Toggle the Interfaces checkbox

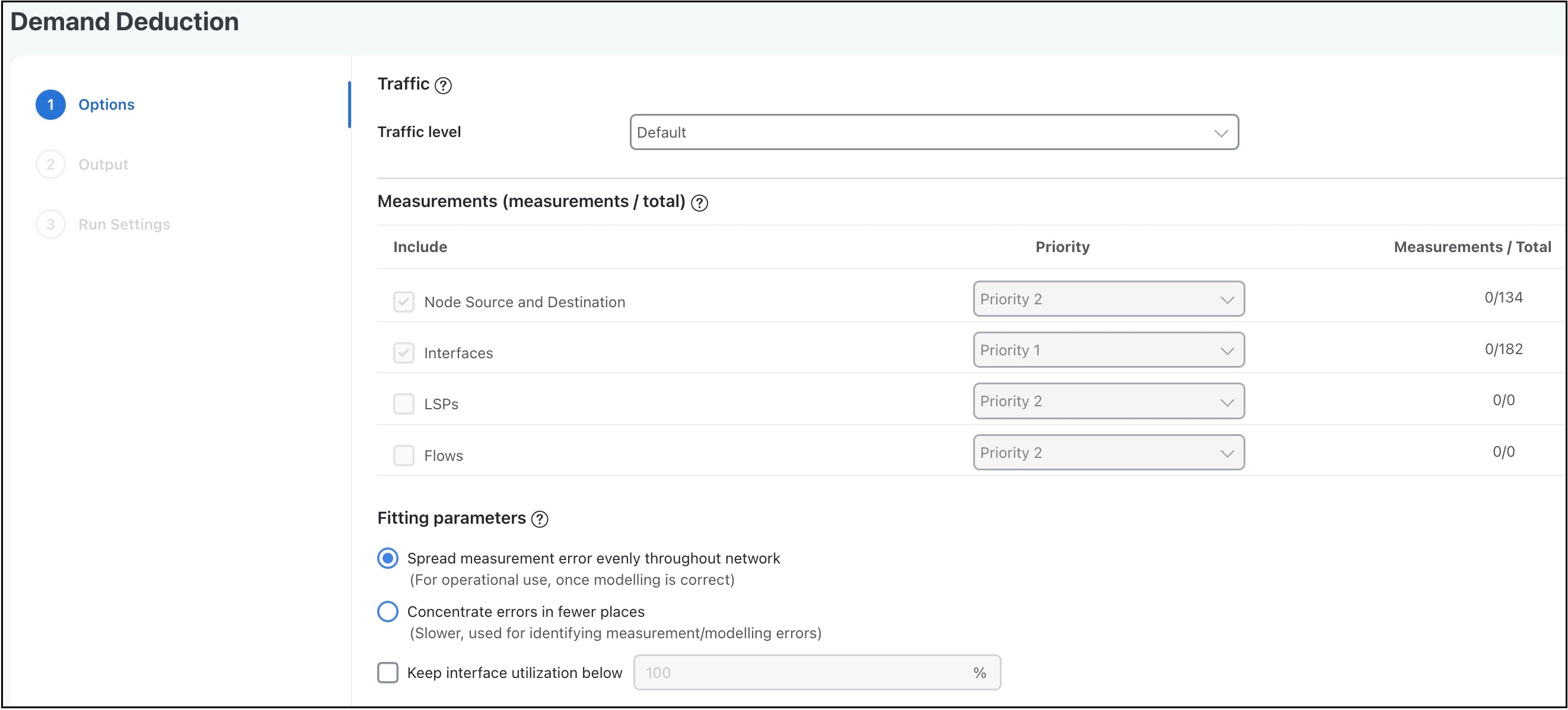tap(404, 352)
